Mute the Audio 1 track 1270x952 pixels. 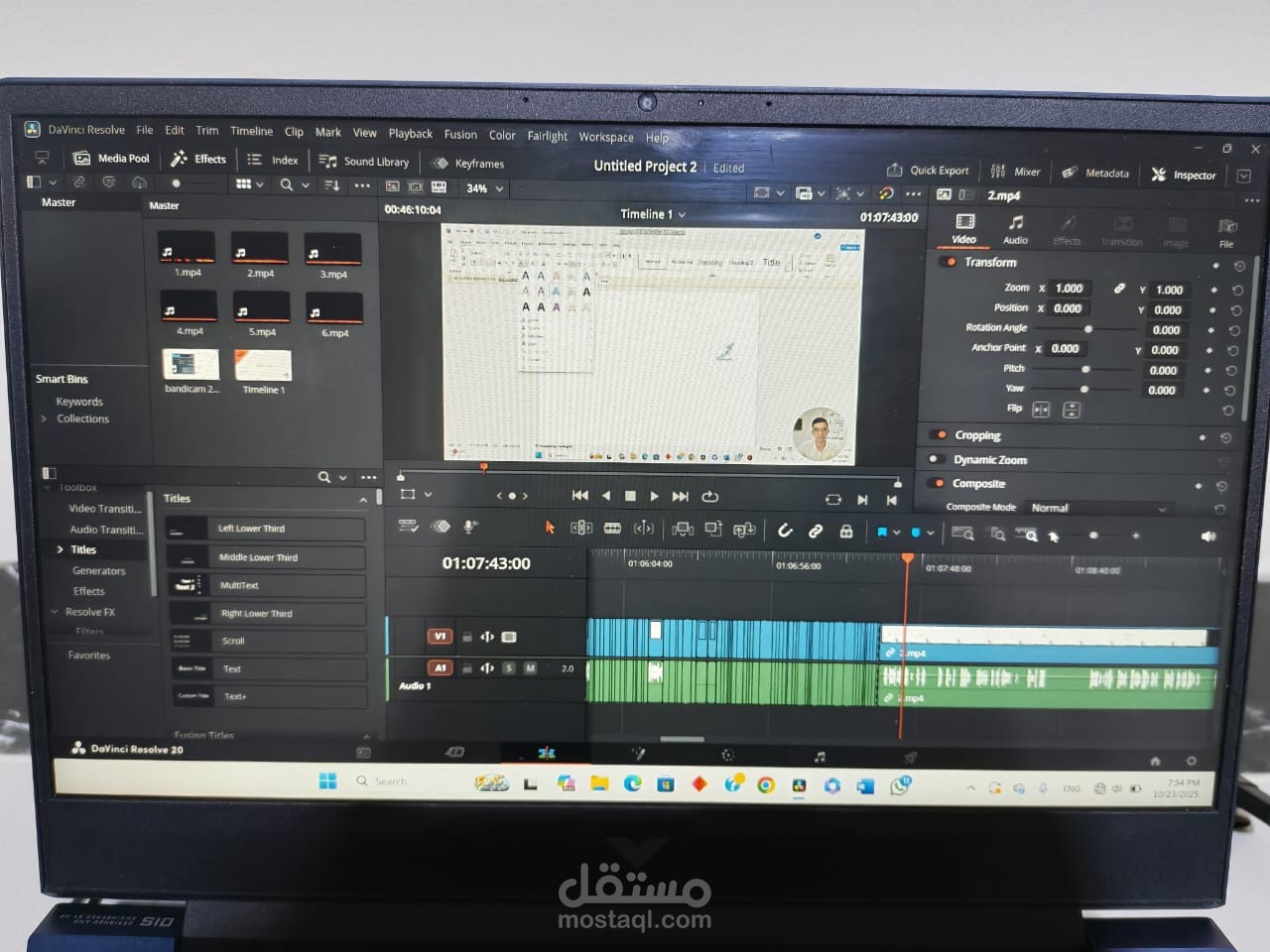pyautogui.click(x=530, y=668)
